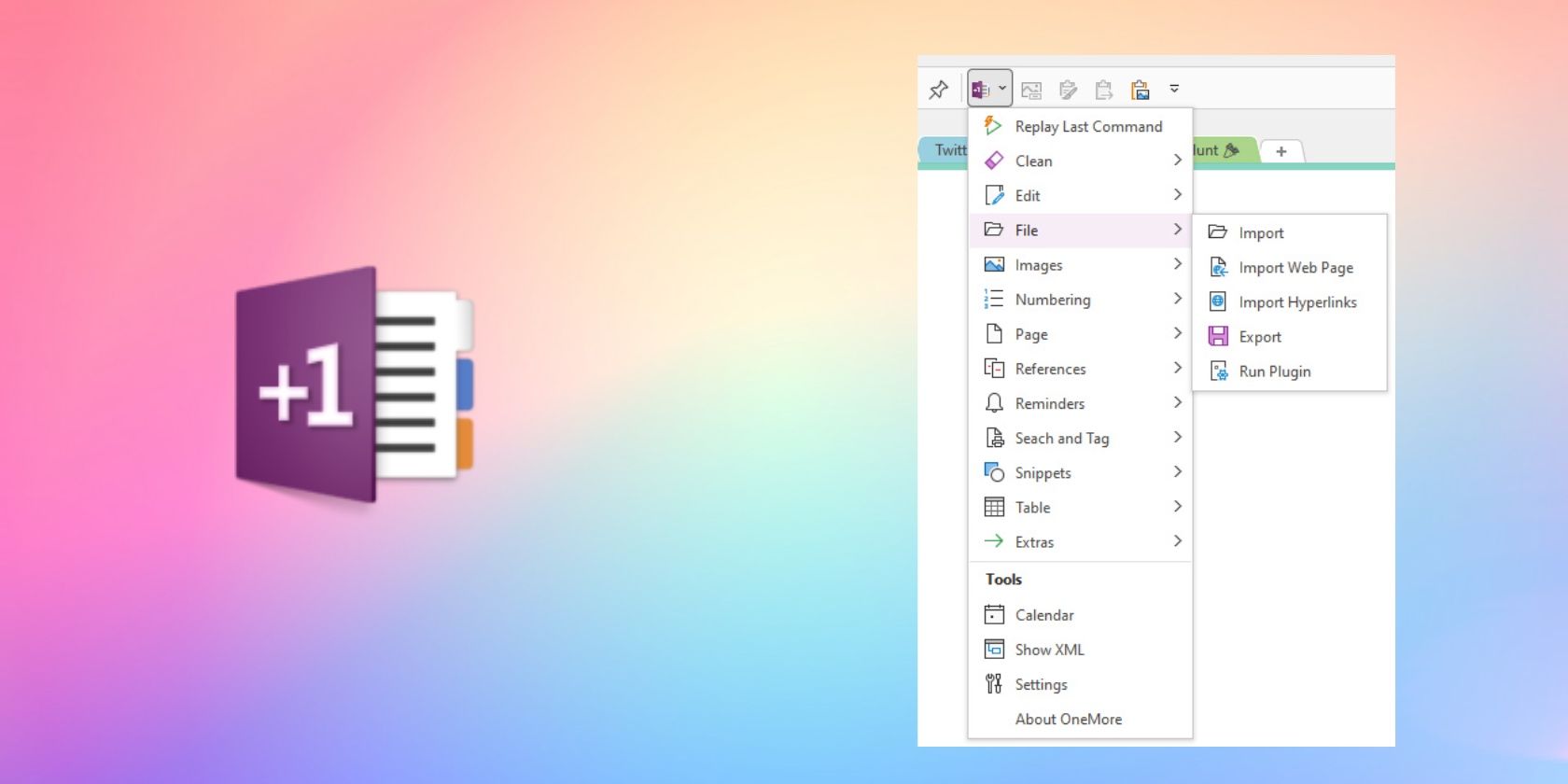Viewport: 1568px width, 784px height.
Task: Click the Export floppy disk icon
Action: pos(1218,336)
